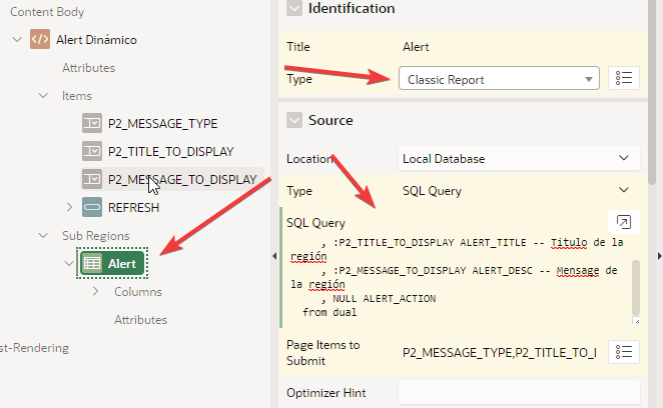Collapse the Identification section
663x408 pixels.
click(x=294, y=8)
